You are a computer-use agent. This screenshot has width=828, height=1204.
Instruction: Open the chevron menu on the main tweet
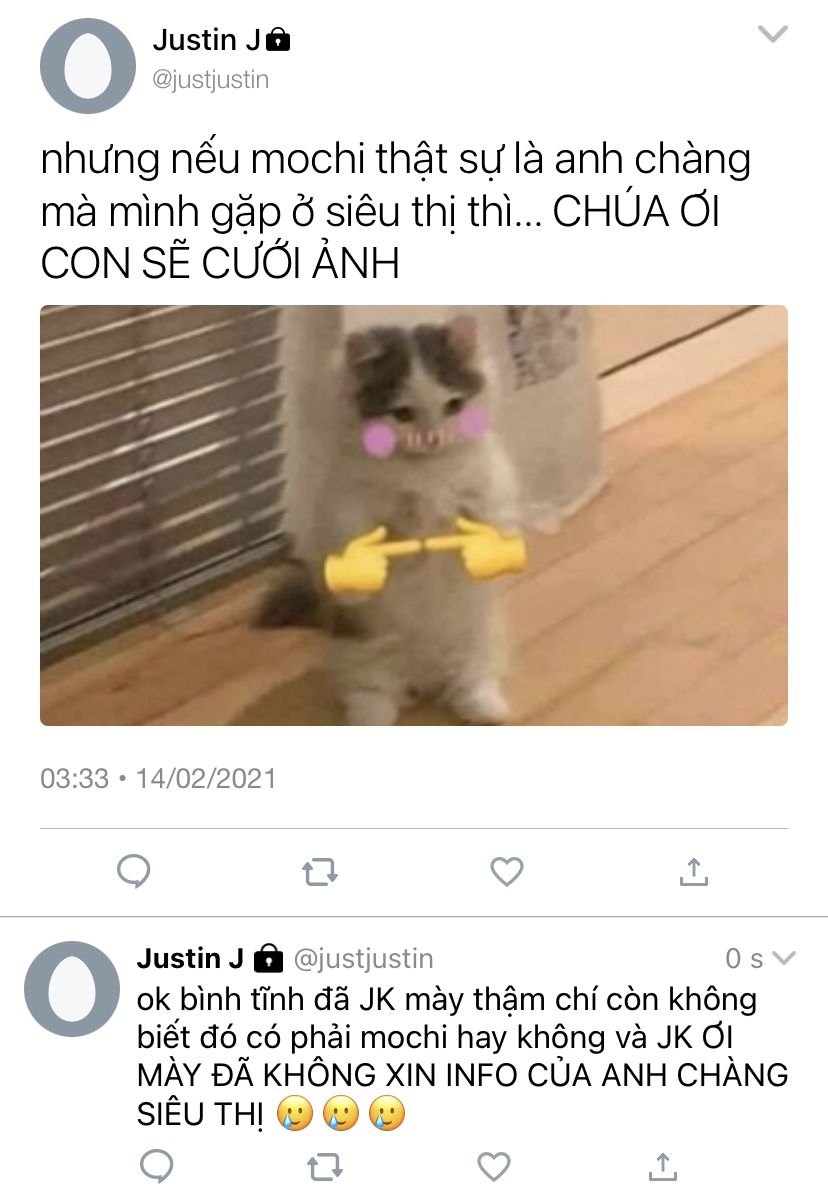pos(773,35)
